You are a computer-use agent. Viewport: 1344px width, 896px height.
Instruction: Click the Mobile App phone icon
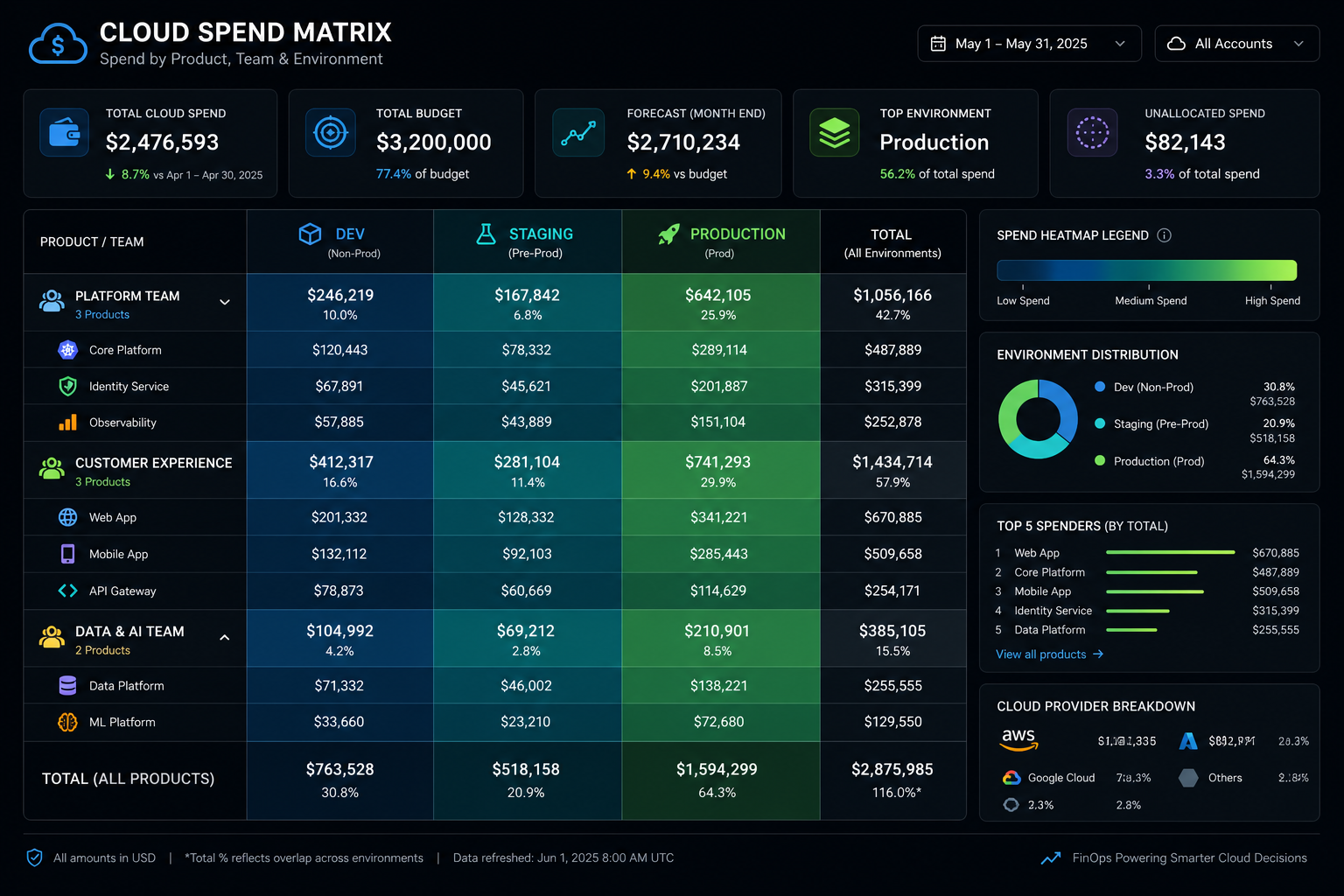coord(67,554)
